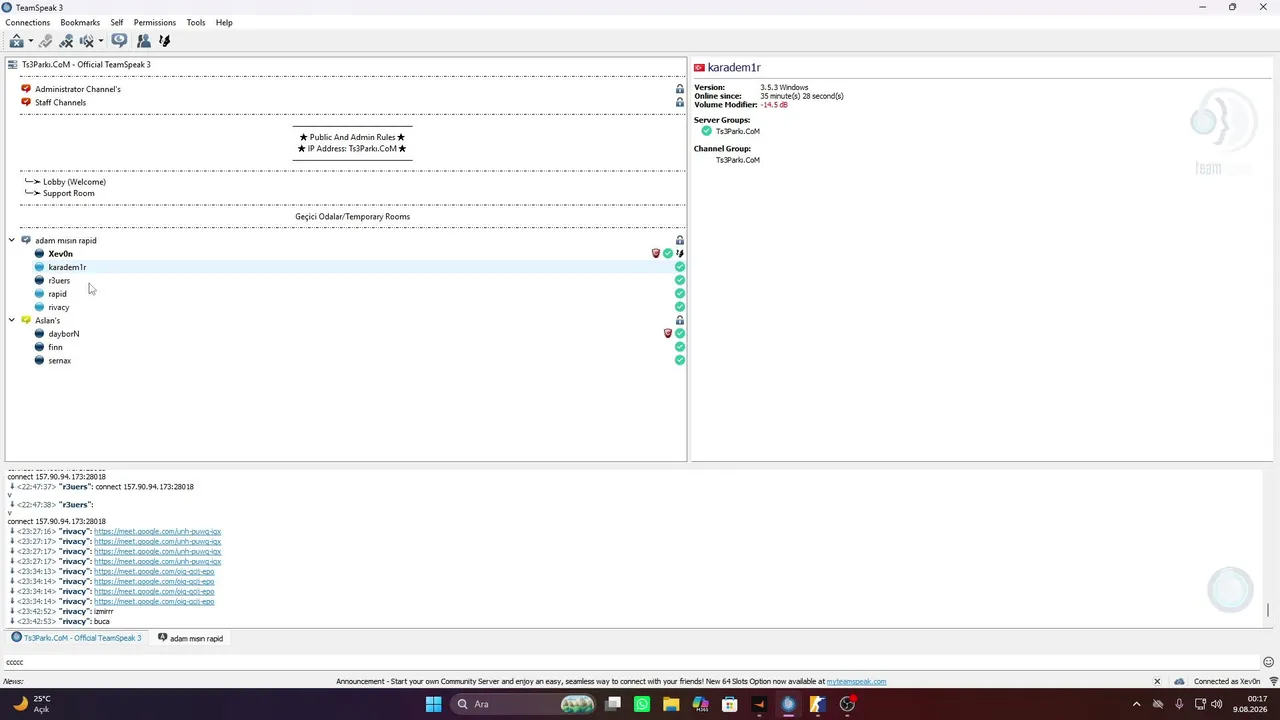Open the Contacts toolbar icon
This screenshot has width=1280, height=720.
point(144,41)
